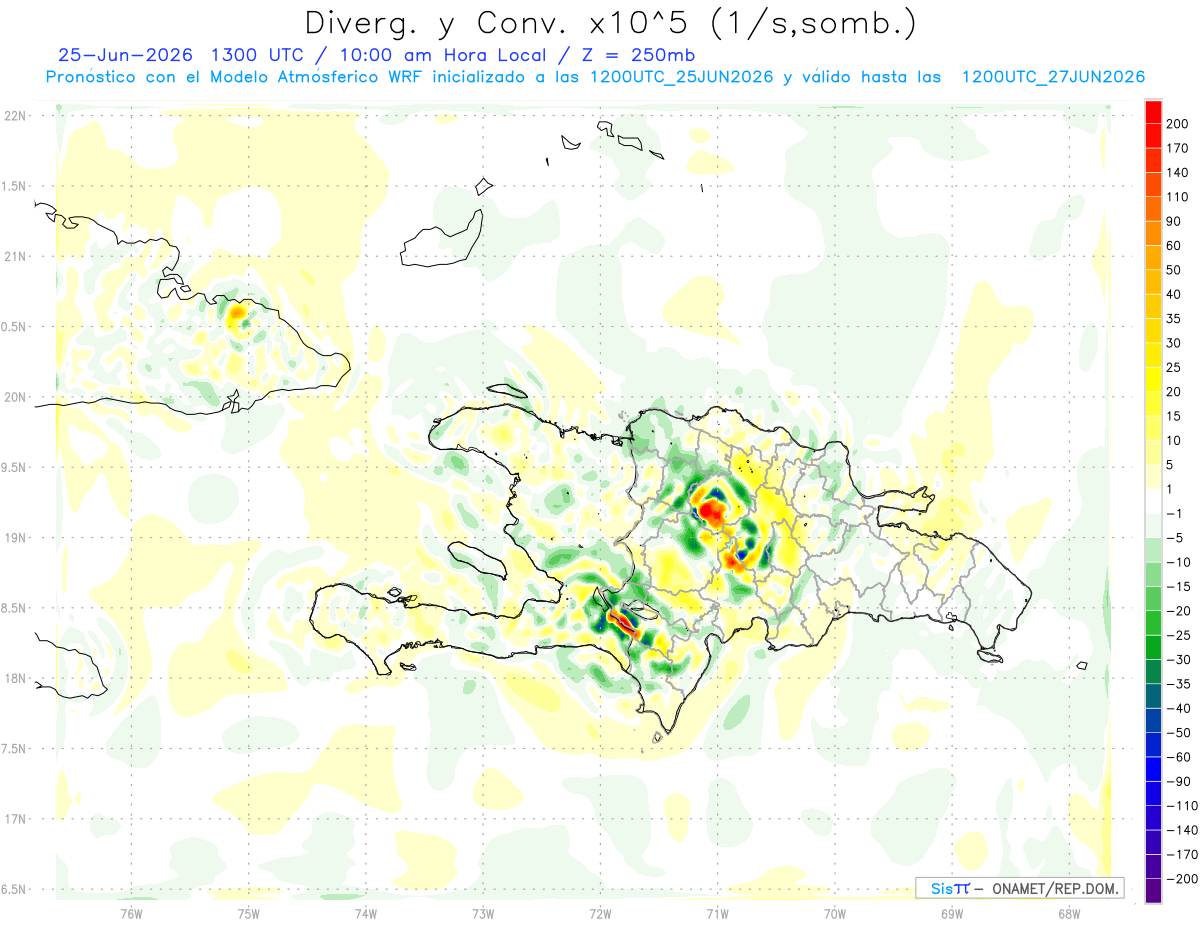The image size is (1200, 927).
Task: Click the latitude label '6.5N'
Action: pyautogui.click(x=15, y=889)
